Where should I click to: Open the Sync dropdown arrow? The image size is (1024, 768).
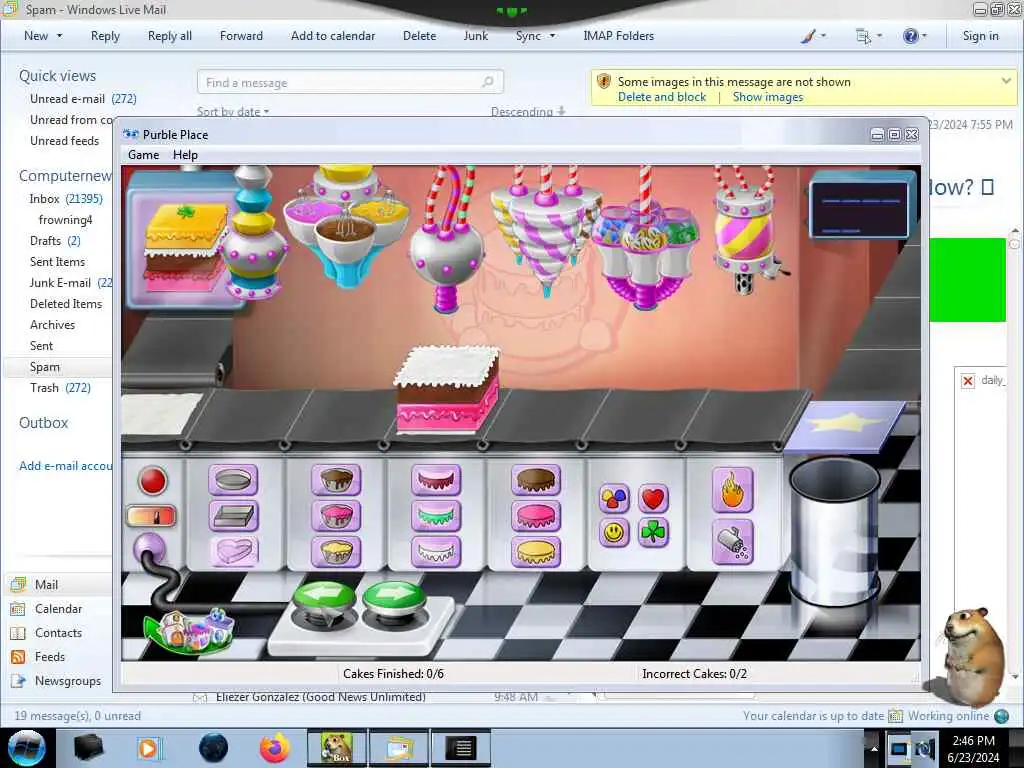(552, 36)
